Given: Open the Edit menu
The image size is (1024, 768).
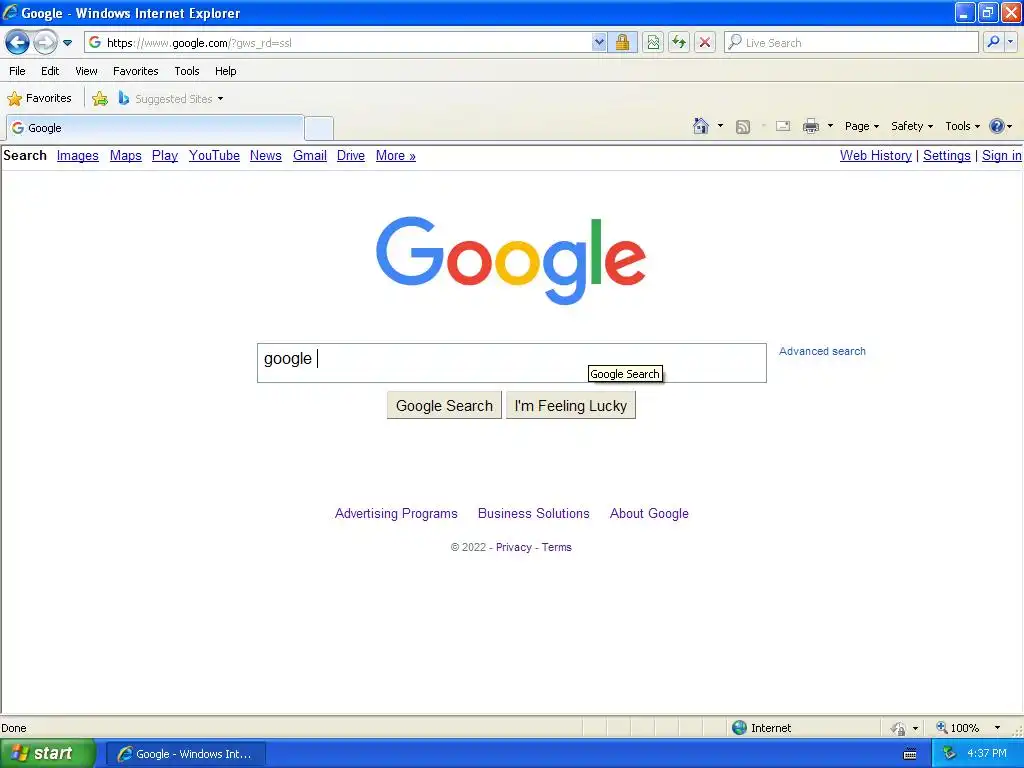Looking at the screenshot, I should coord(50,71).
